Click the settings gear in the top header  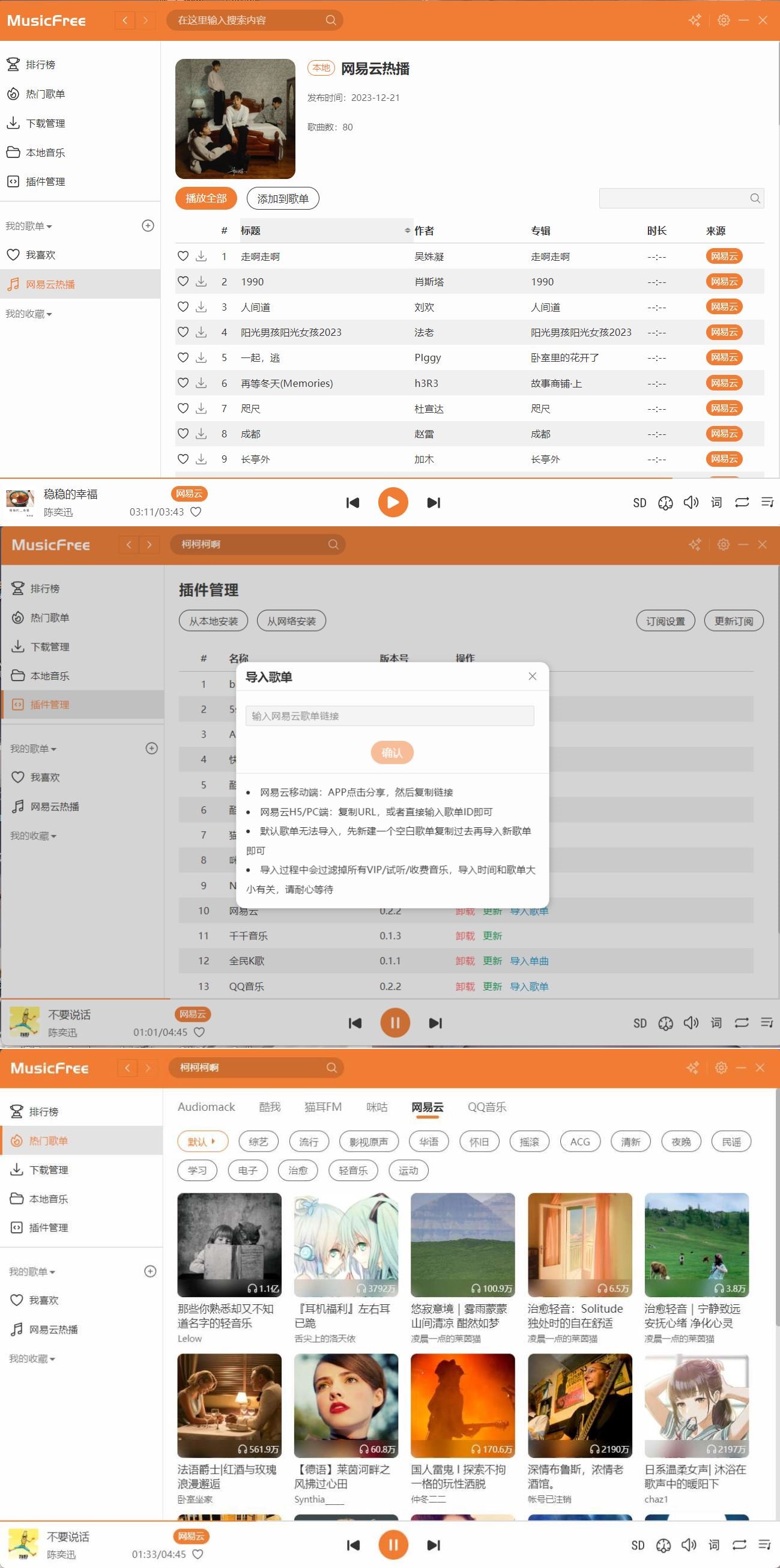click(724, 20)
